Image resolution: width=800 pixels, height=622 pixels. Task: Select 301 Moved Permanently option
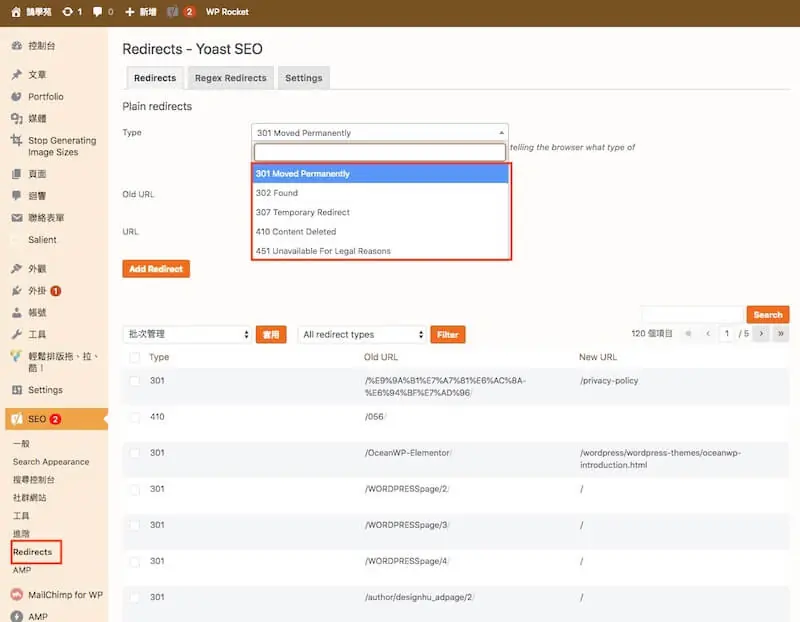coord(381,173)
